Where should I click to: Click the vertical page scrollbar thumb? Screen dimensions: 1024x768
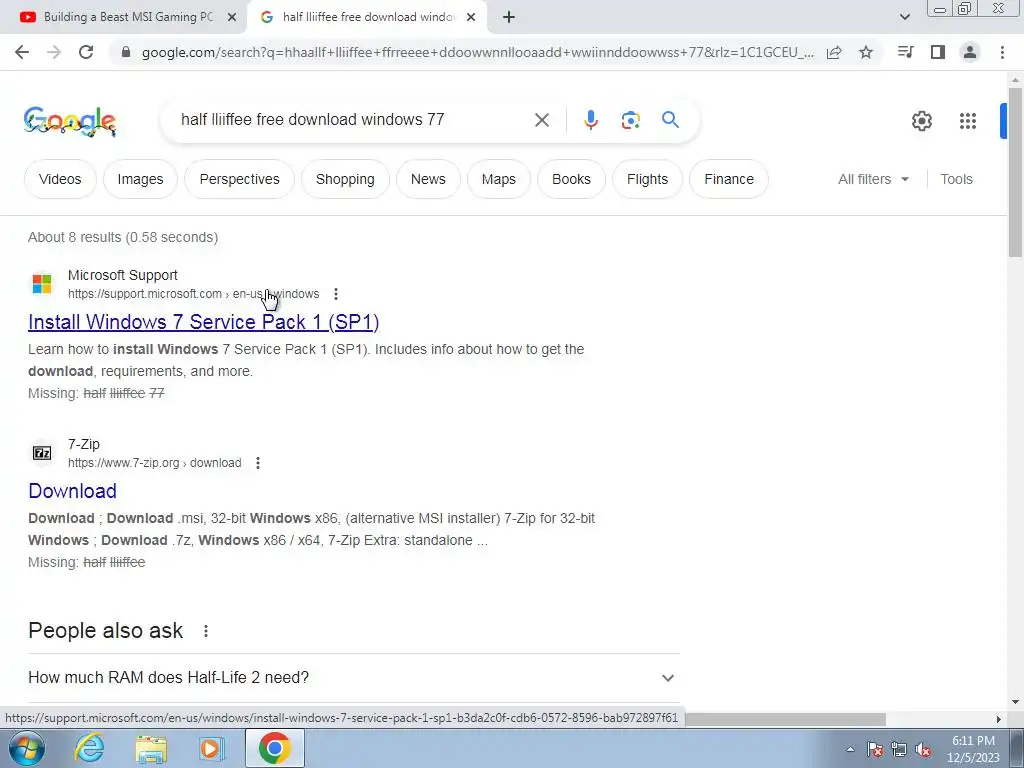pos(1015,172)
